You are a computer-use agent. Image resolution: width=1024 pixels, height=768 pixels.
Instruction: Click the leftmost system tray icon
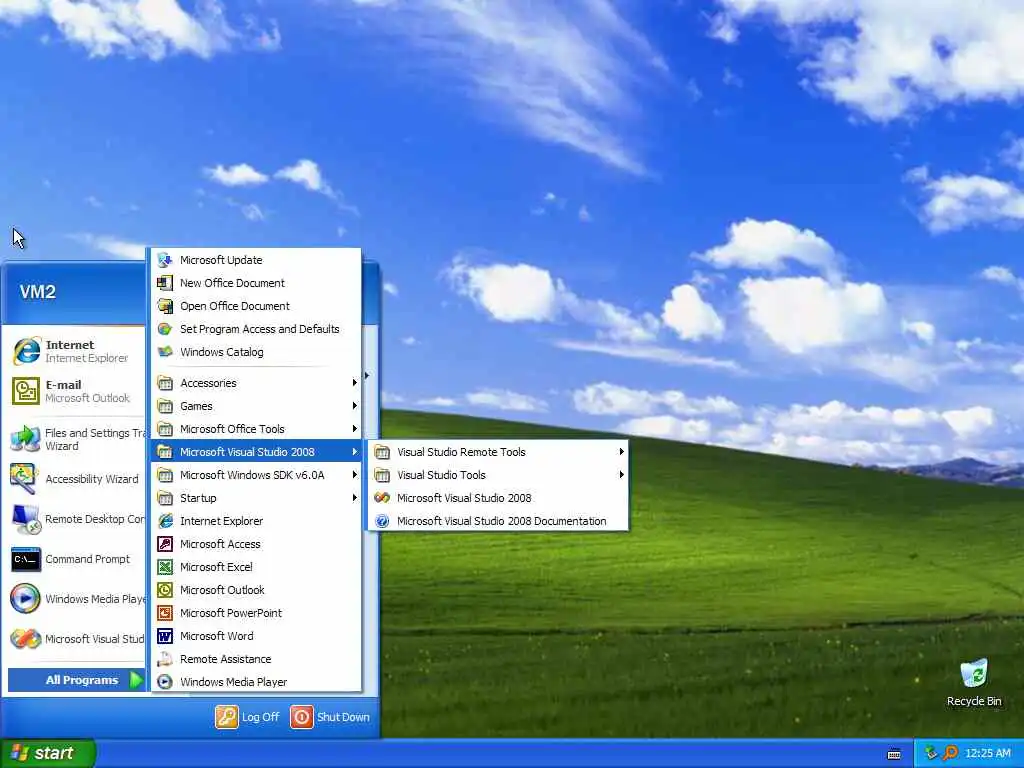[931, 753]
